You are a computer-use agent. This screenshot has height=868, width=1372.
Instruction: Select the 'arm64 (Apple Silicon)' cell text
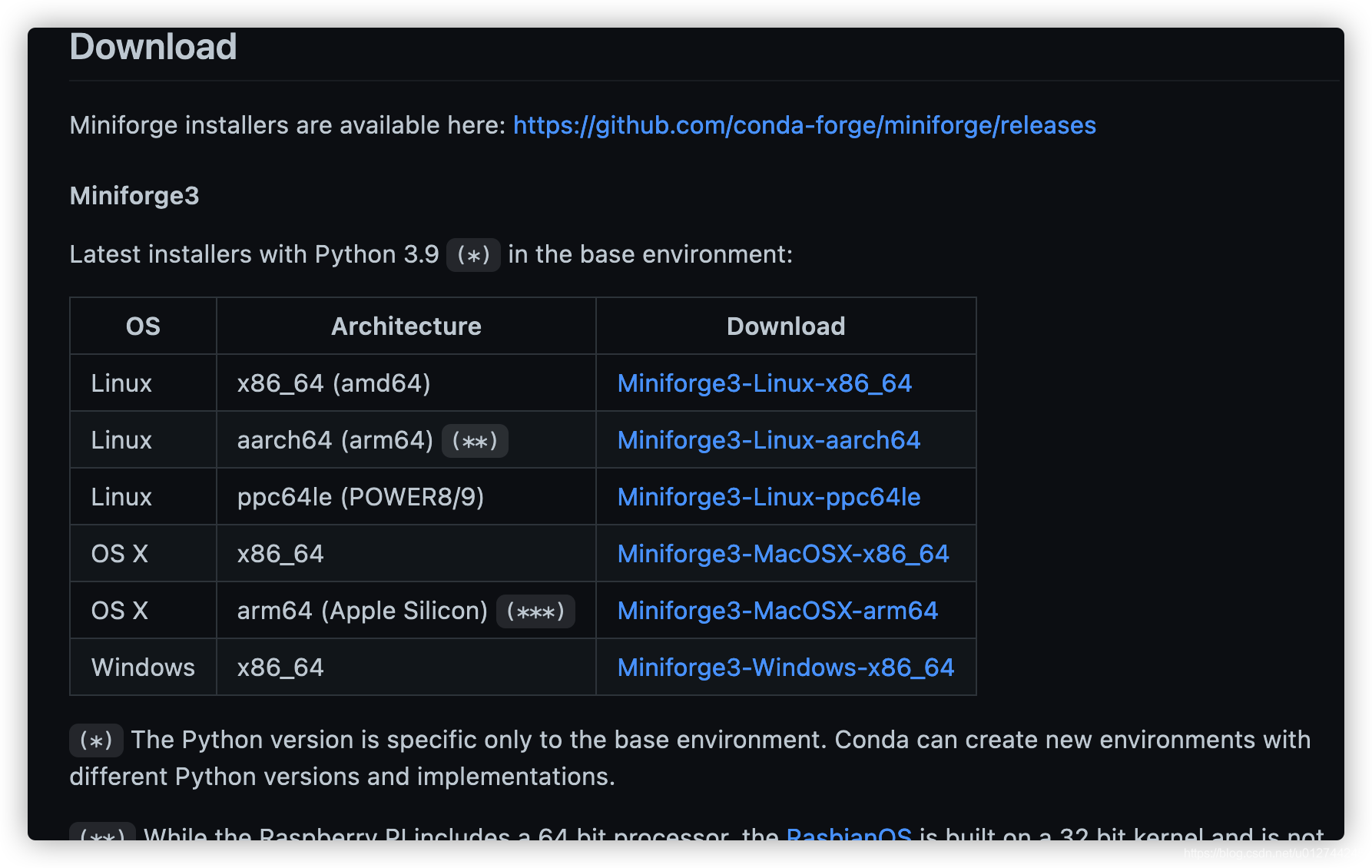point(362,610)
